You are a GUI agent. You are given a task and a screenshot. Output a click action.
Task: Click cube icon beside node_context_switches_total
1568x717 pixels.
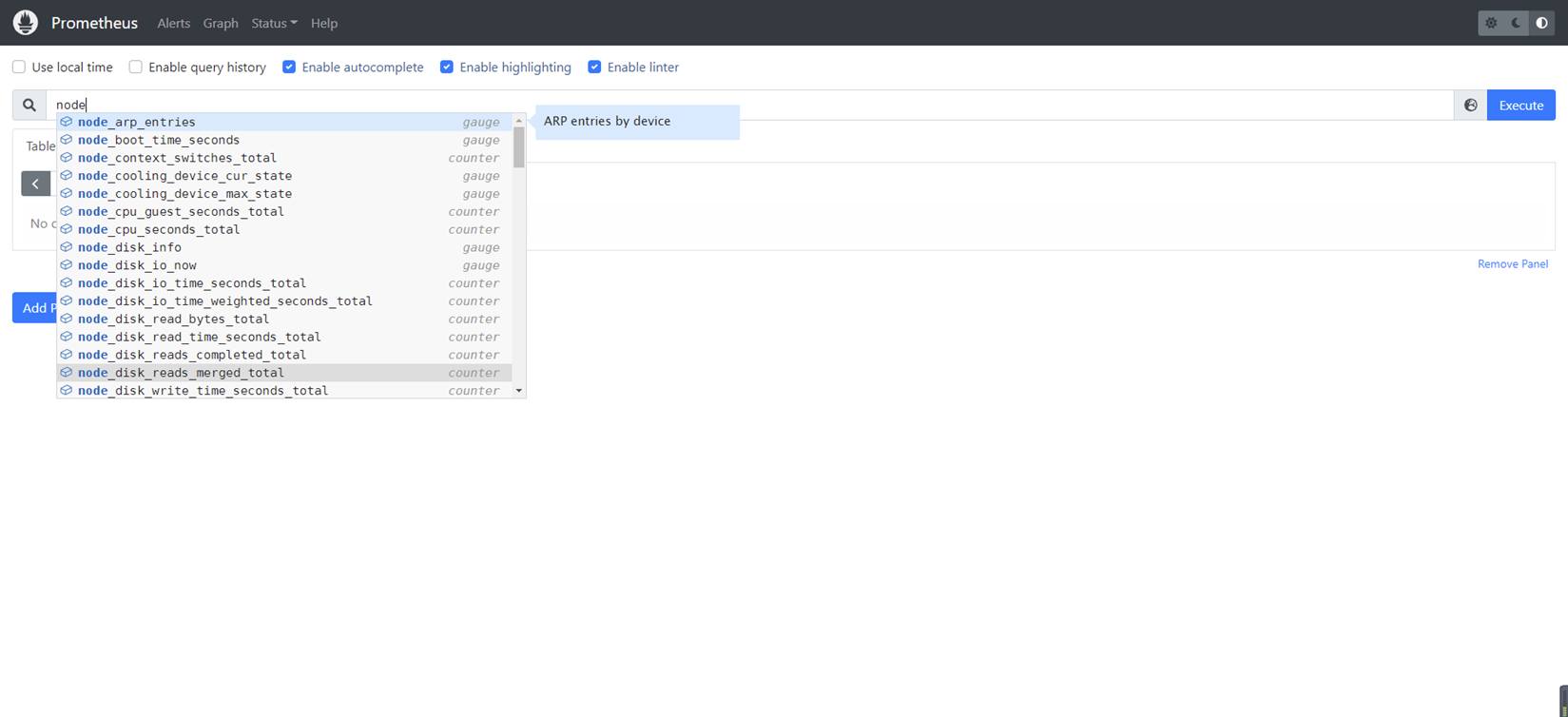click(67, 158)
